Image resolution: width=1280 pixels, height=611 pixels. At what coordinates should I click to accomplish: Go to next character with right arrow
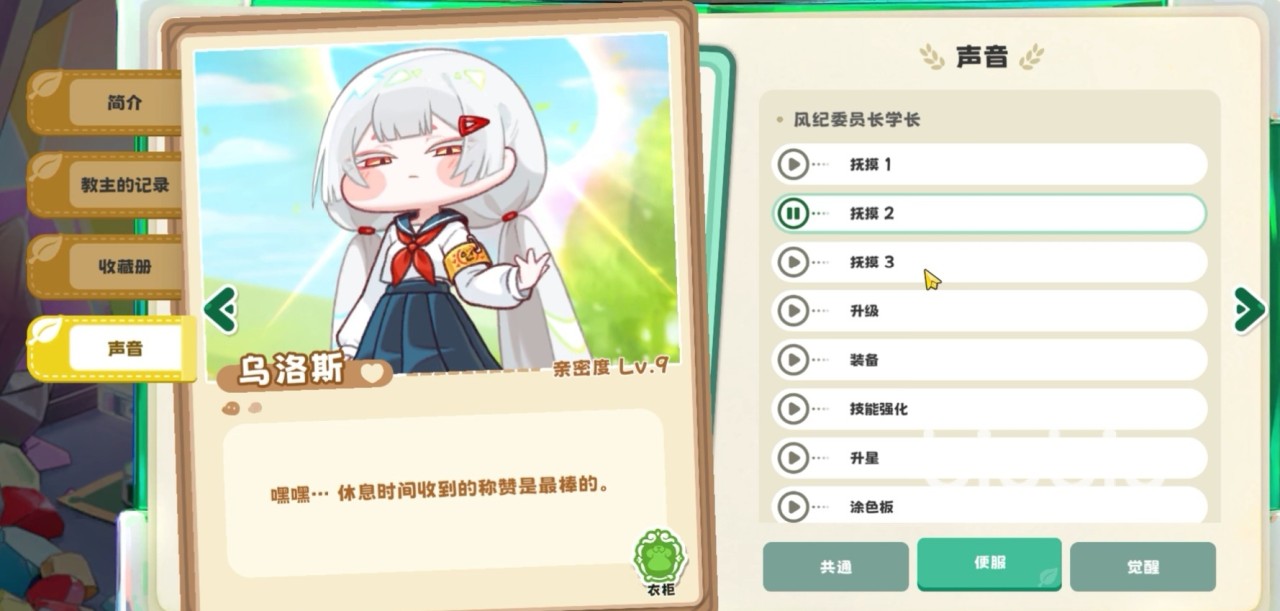point(1248,310)
